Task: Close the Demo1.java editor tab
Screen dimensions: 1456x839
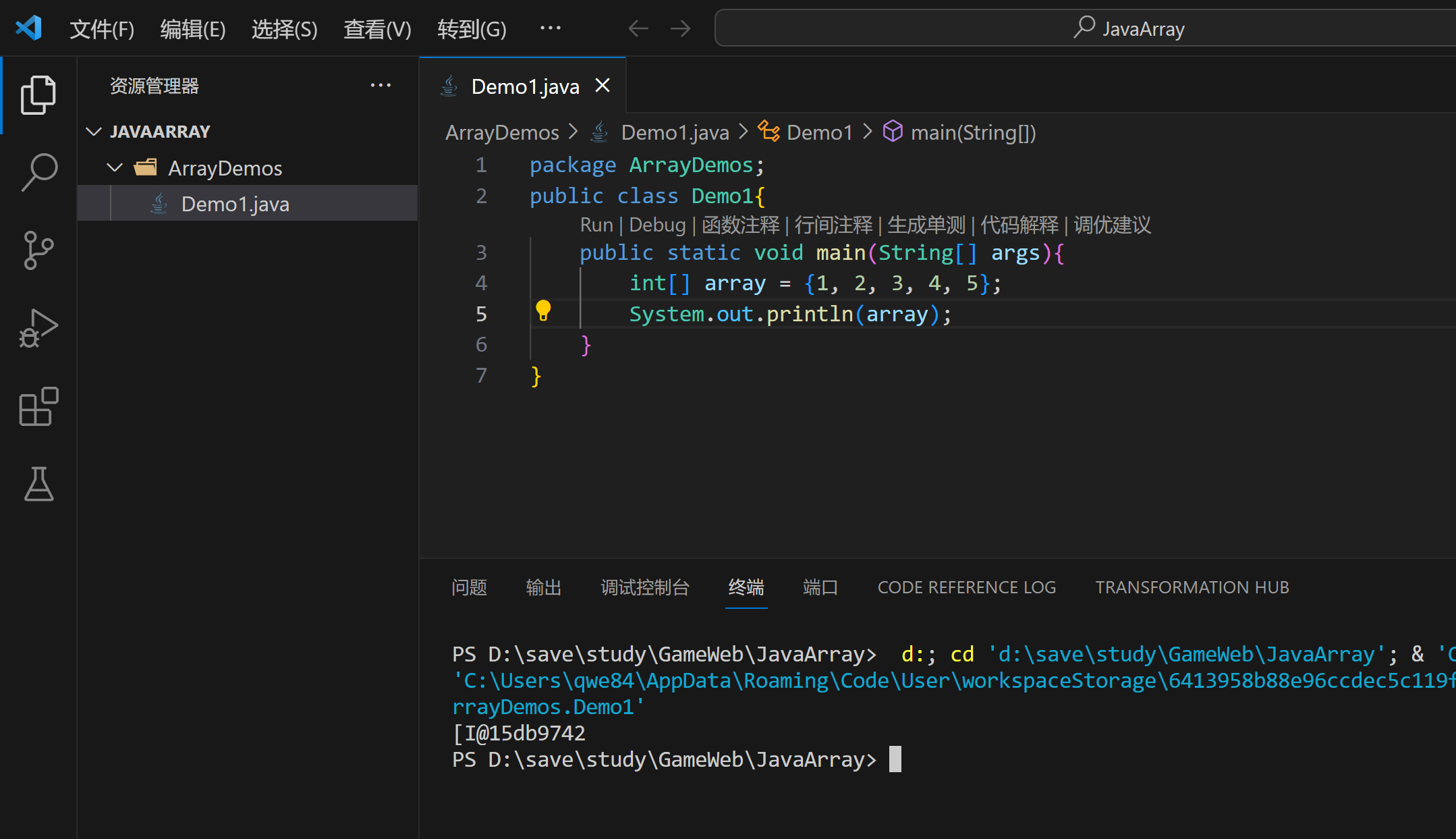Action: [603, 86]
